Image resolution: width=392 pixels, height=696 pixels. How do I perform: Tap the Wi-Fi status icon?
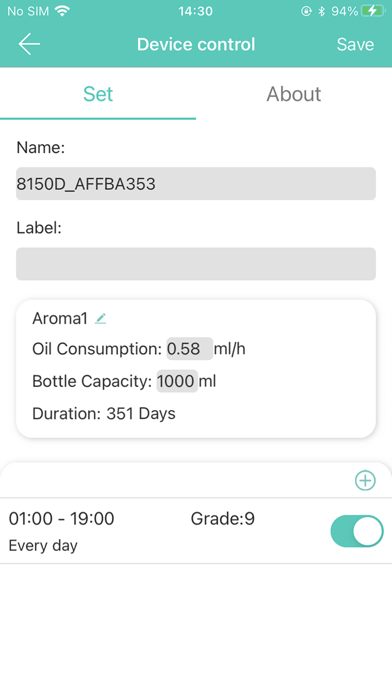(63, 12)
